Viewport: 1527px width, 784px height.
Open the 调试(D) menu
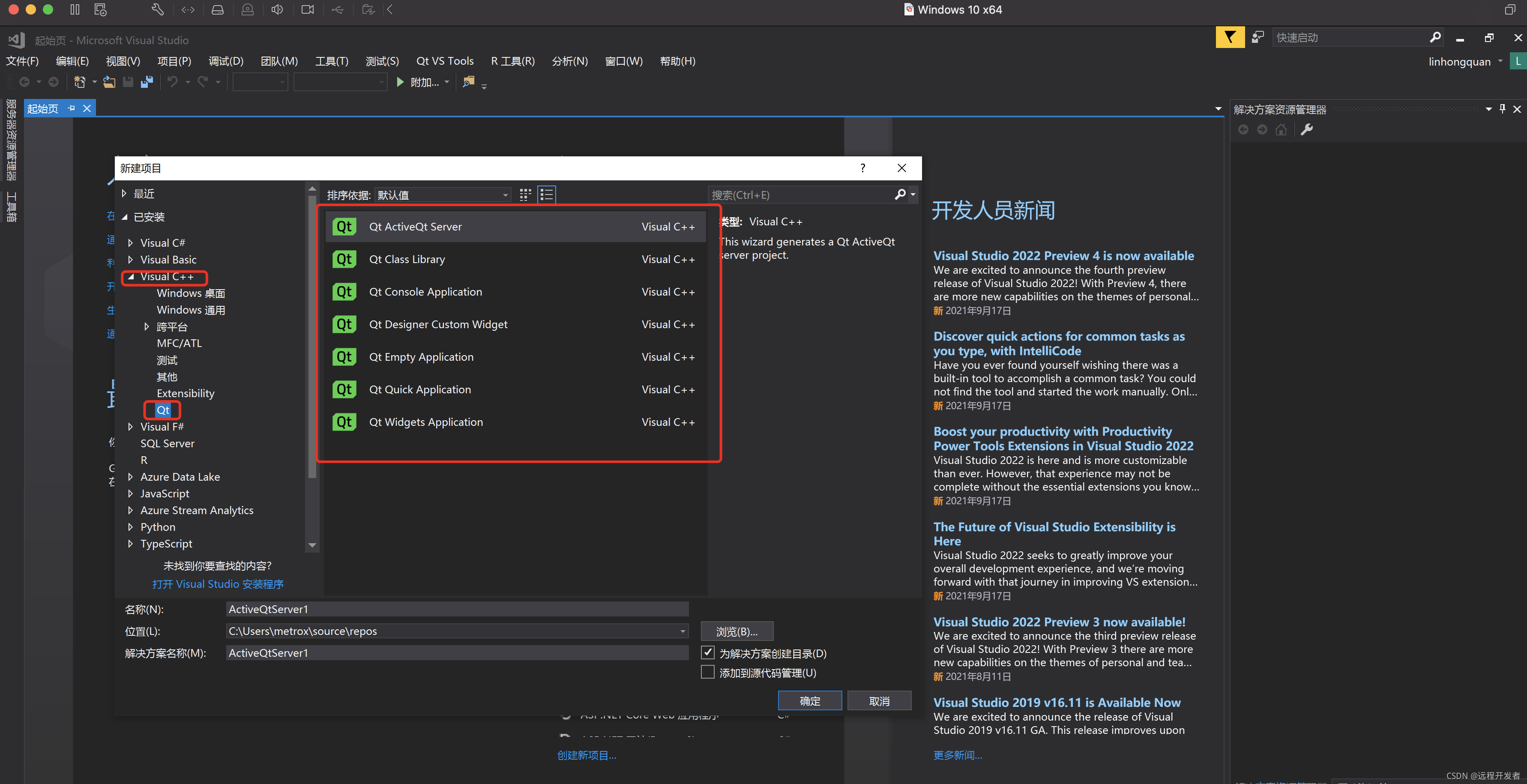click(x=226, y=61)
